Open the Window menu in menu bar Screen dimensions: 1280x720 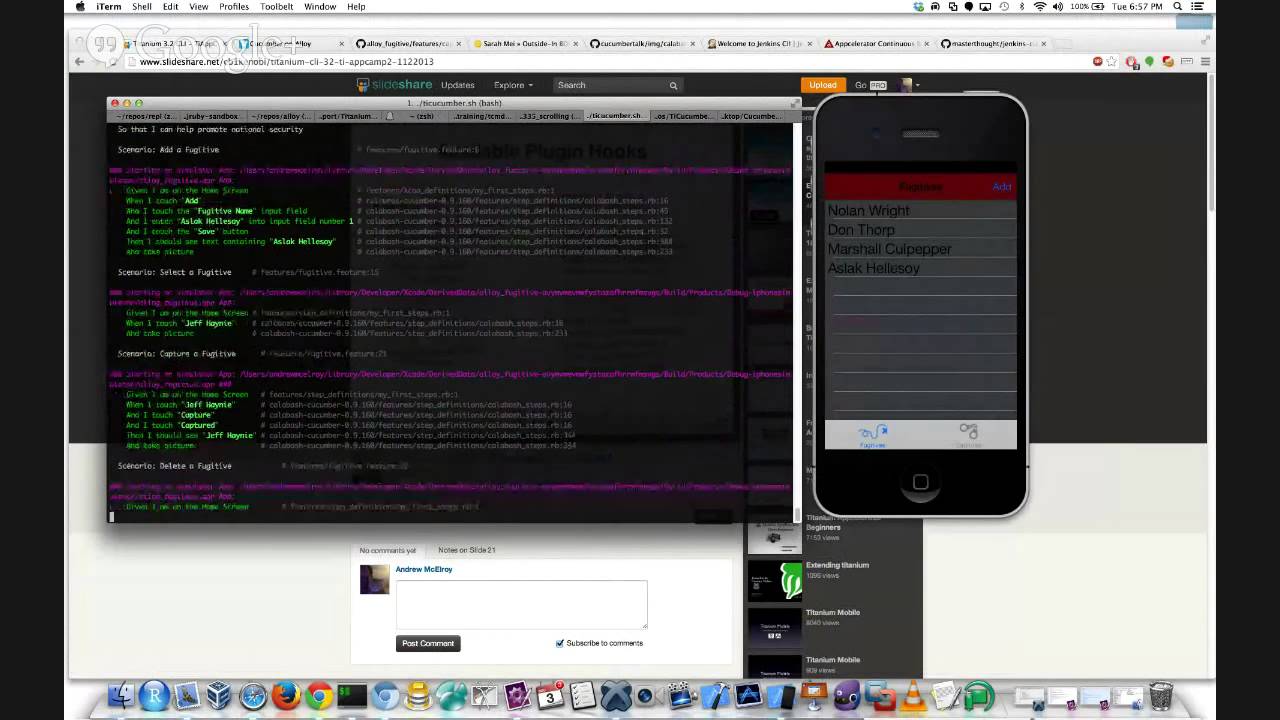(x=320, y=7)
